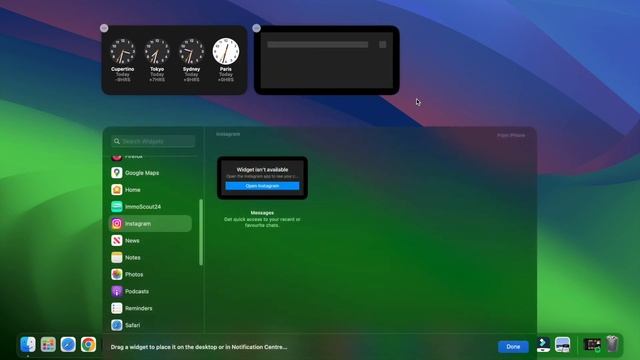Click the Open Instagram button

[x=262, y=186]
